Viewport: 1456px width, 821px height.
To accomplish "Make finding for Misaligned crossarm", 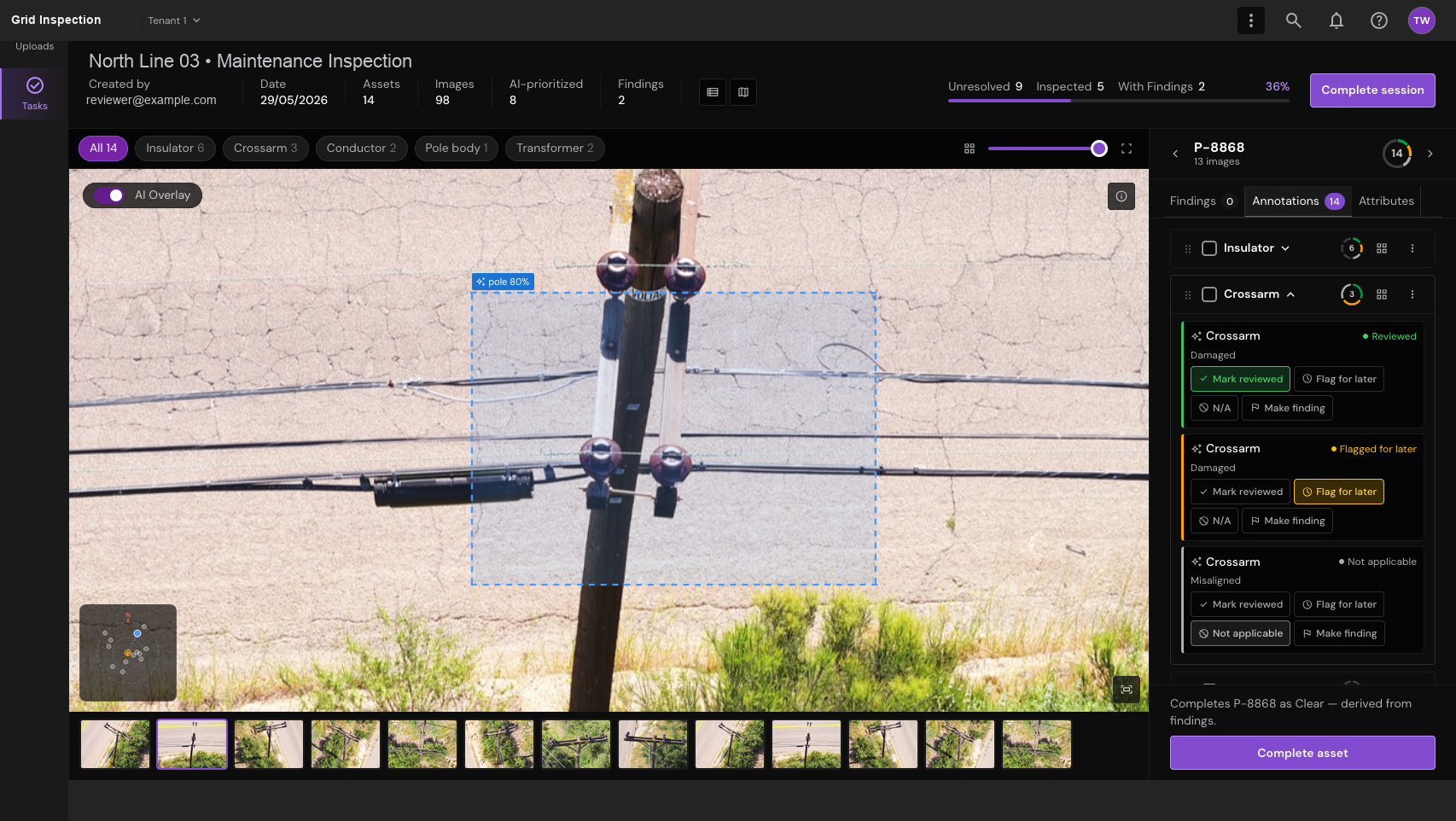I will (x=1339, y=633).
